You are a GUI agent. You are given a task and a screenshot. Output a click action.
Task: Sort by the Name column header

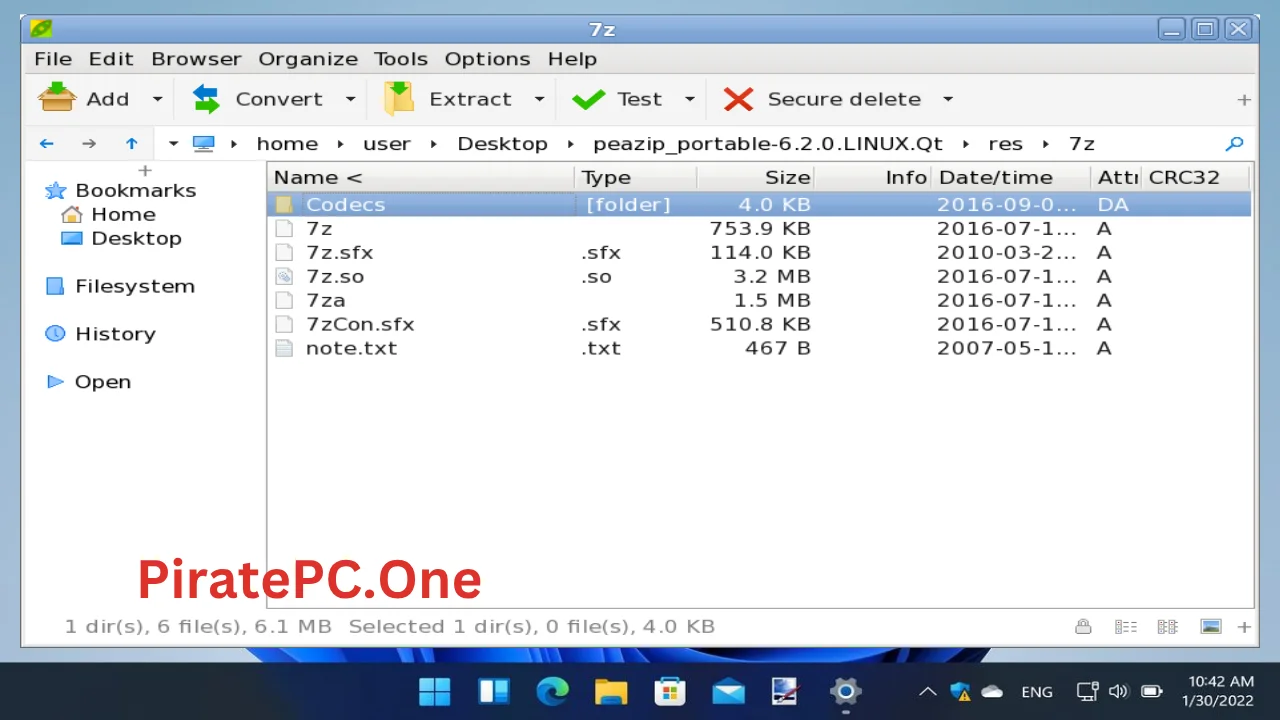[x=421, y=178]
